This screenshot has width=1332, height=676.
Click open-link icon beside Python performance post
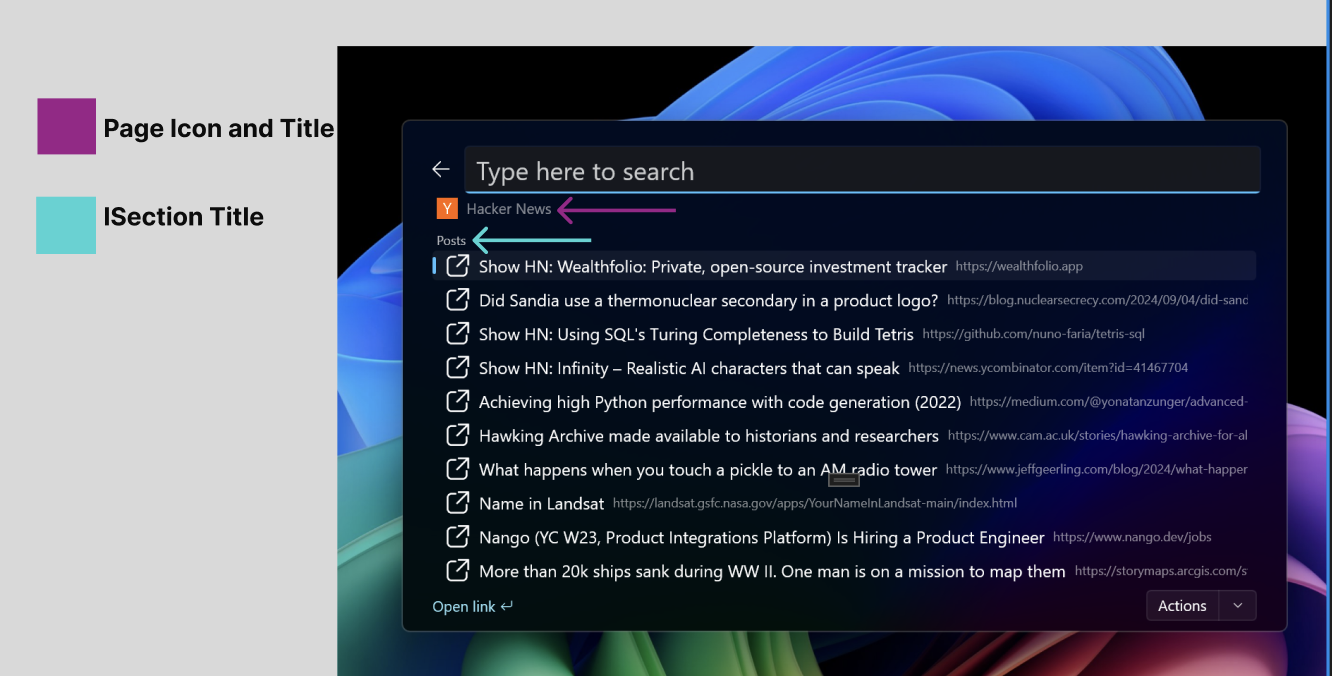click(x=457, y=402)
